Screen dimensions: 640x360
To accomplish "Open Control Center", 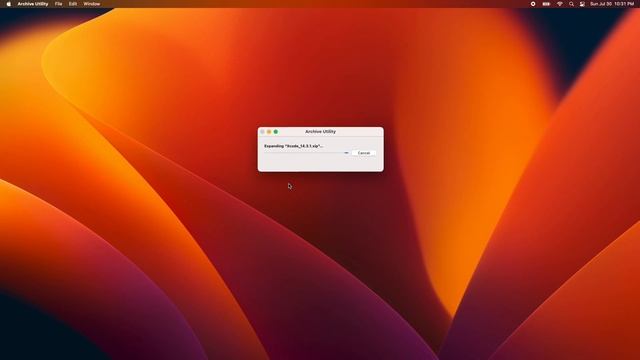I will [582, 4].
